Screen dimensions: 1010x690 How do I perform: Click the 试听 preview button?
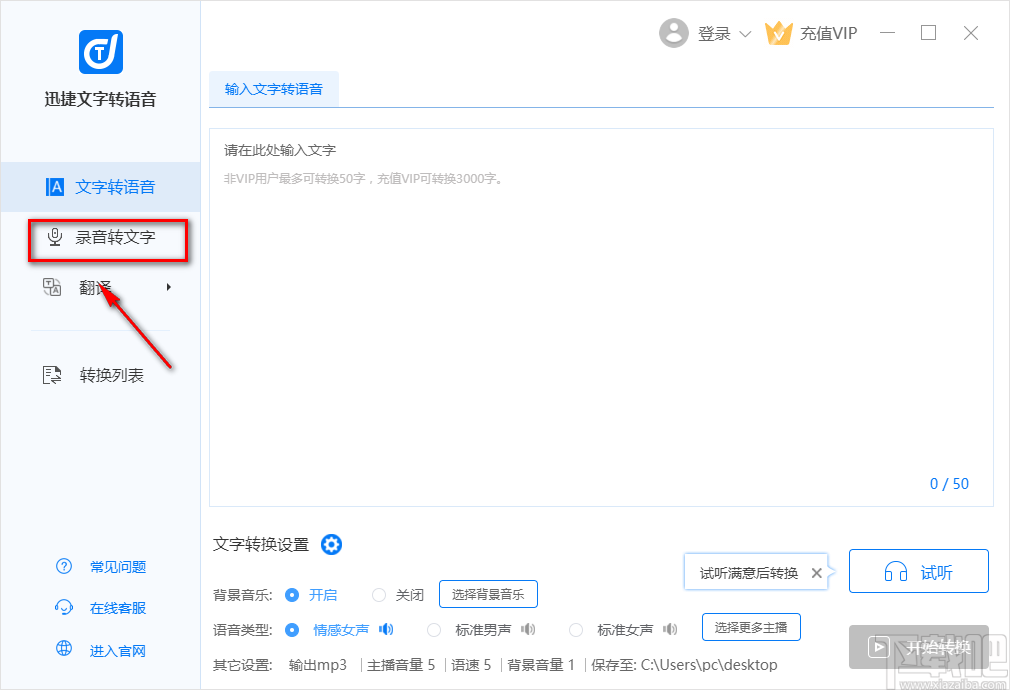[x=918, y=571]
